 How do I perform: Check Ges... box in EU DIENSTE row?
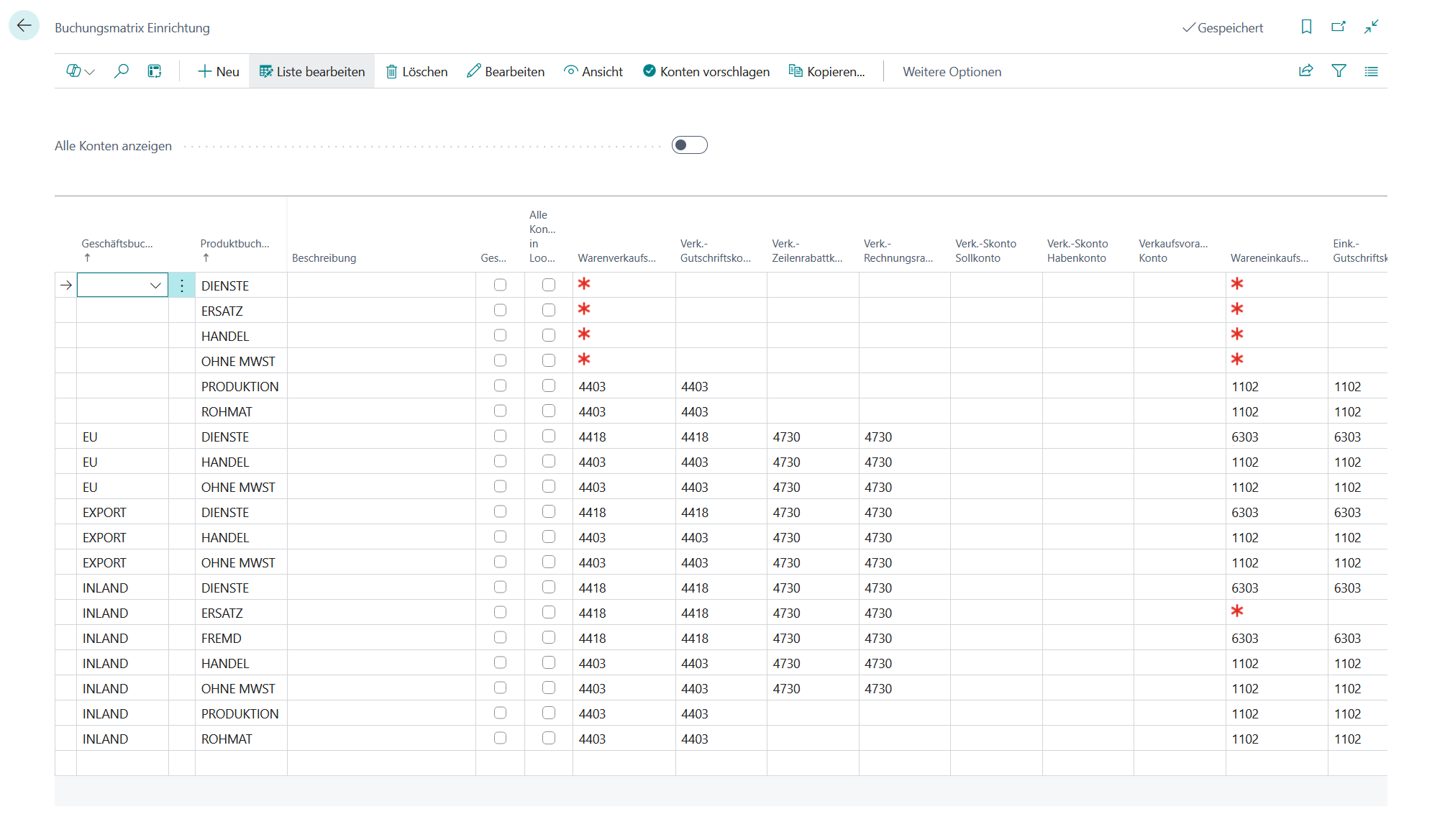coord(500,436)
